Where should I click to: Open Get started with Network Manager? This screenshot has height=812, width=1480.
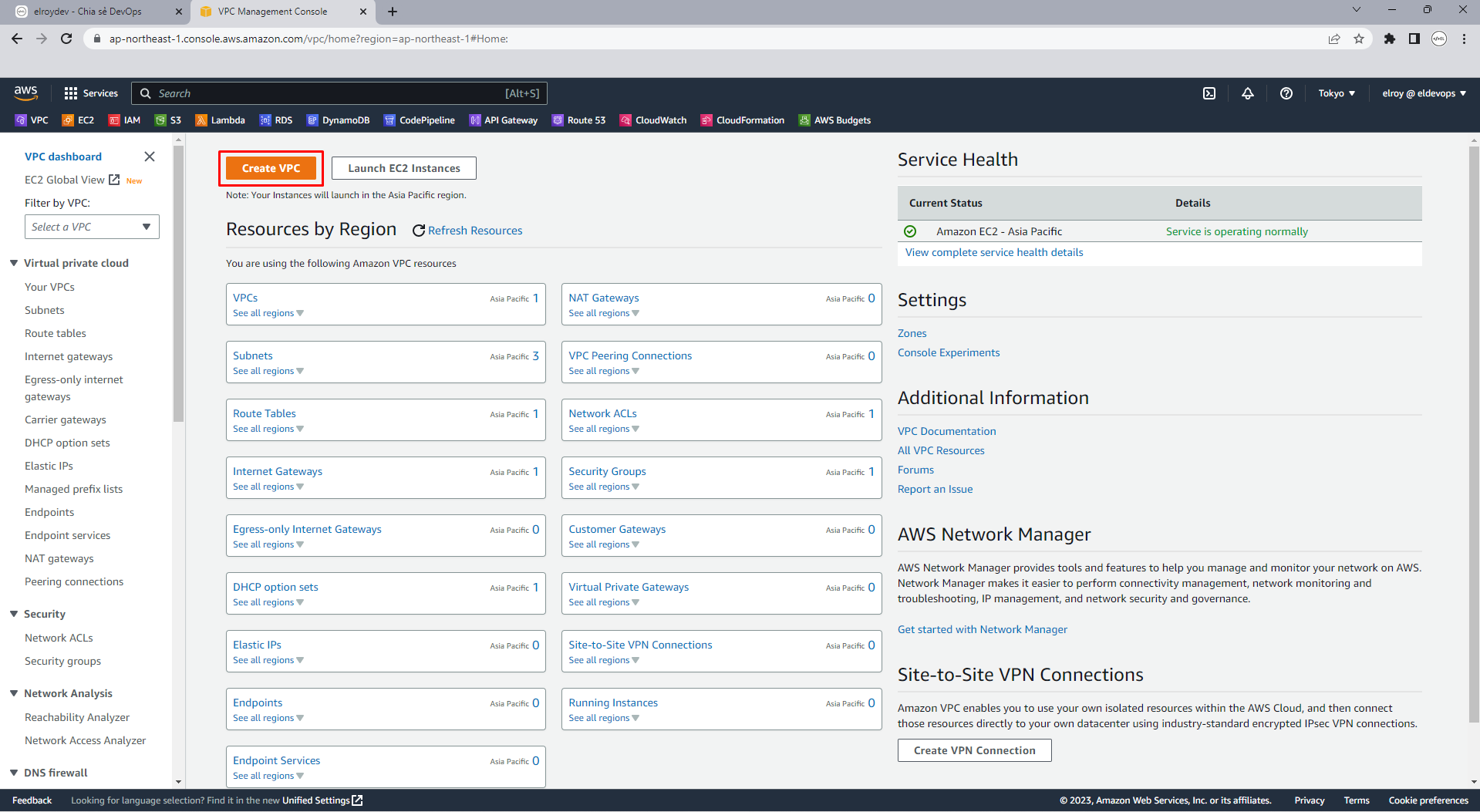point(982,629)
